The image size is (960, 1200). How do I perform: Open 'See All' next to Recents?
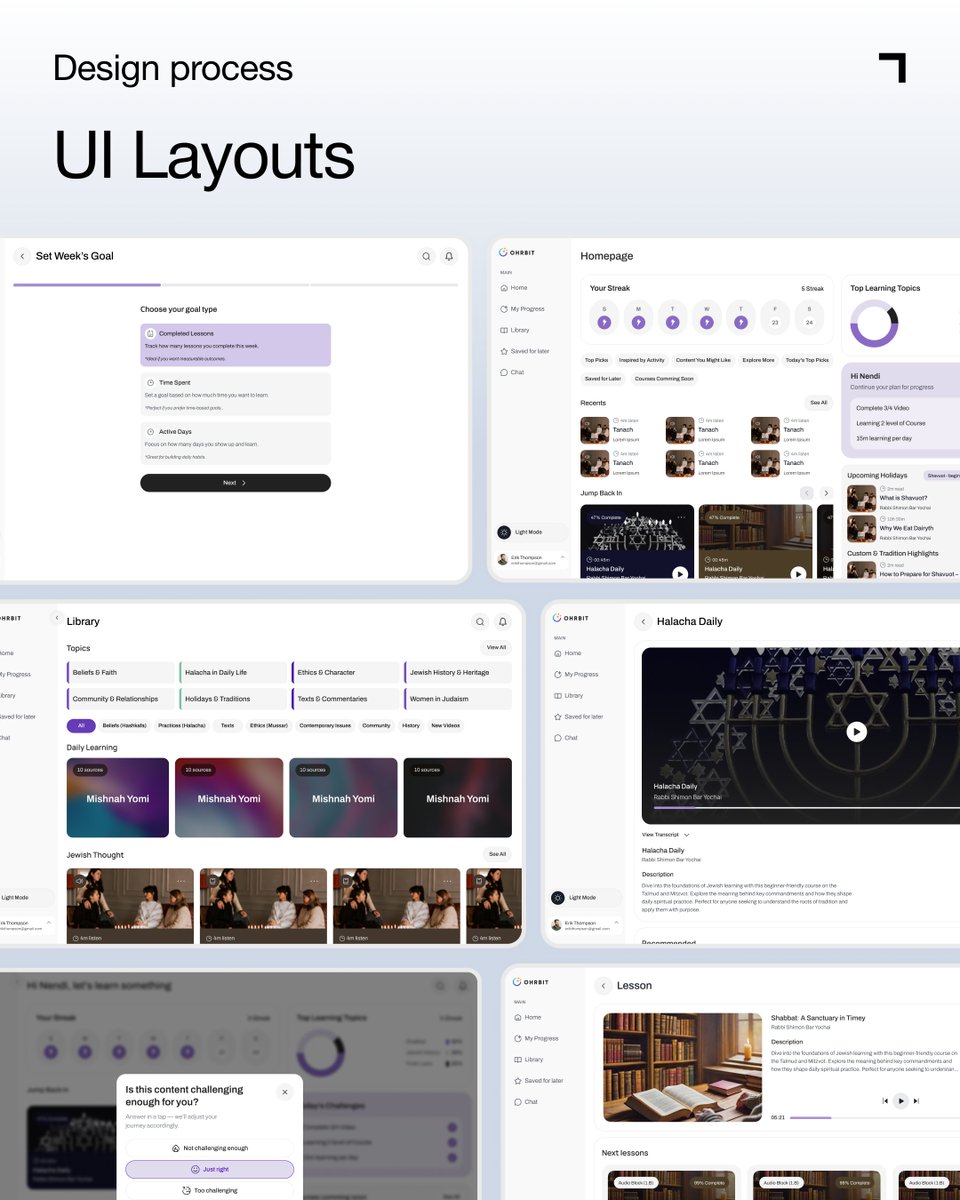[x=817, y=402]
